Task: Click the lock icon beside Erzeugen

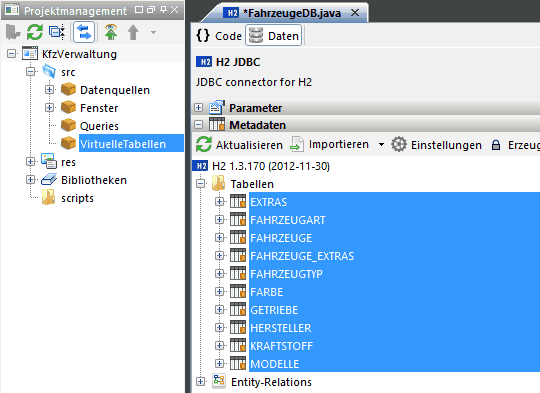Action: point(496,145)
